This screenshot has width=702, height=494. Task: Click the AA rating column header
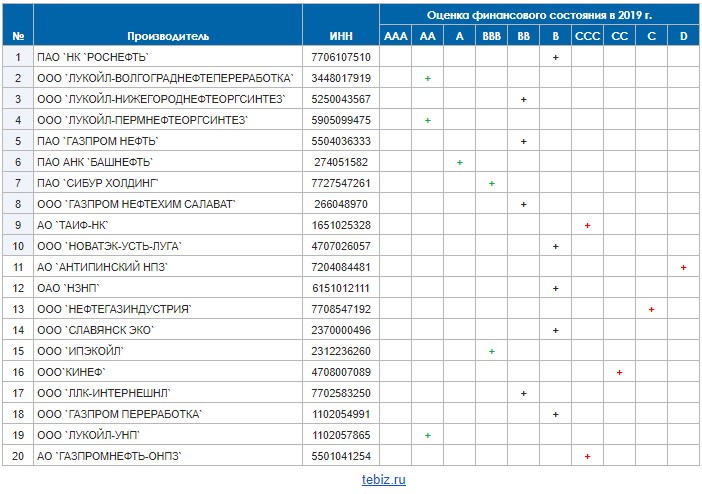[428, 36]
